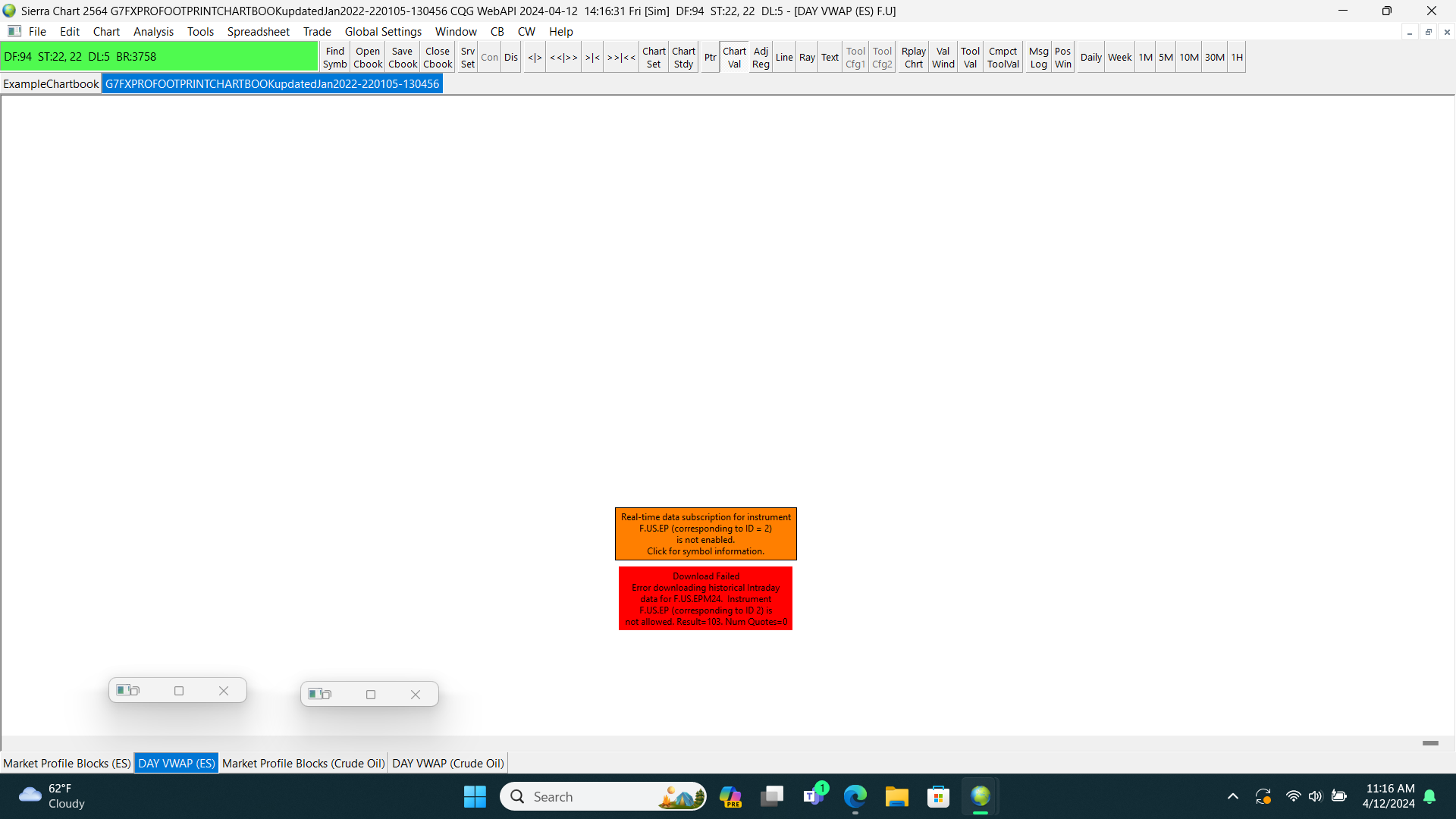Select the Ray drawing tool
The height and width of the screenshot is (819, 1456).
coord(807,58)
